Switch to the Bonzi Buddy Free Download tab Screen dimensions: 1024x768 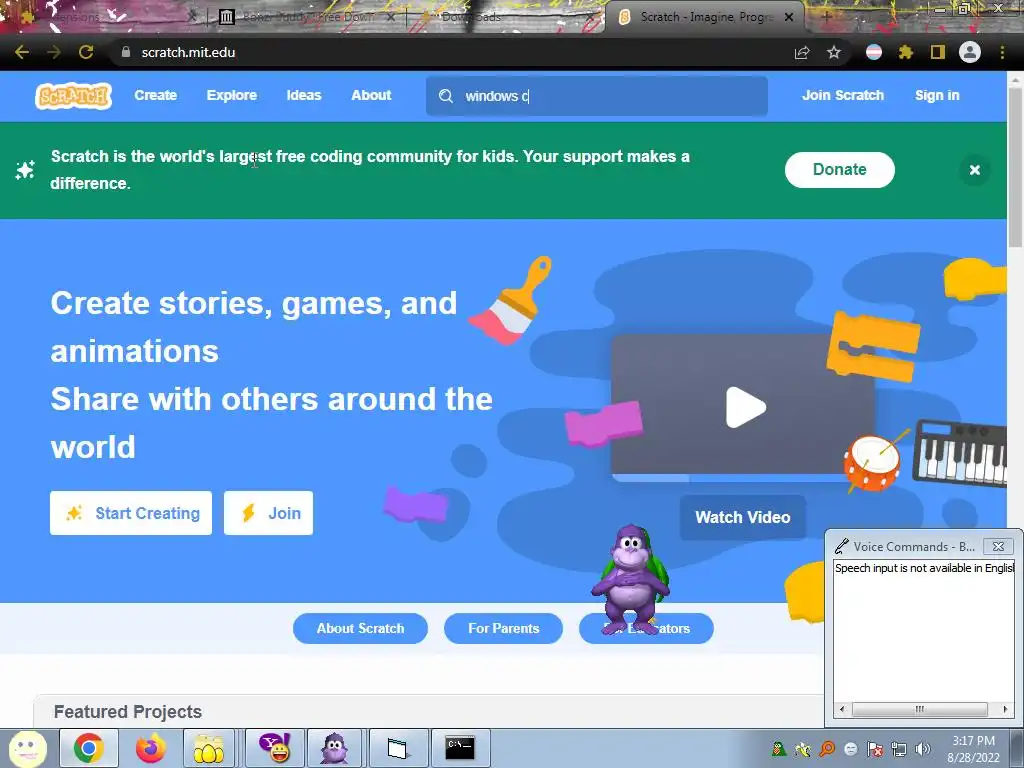coord(307,17)
